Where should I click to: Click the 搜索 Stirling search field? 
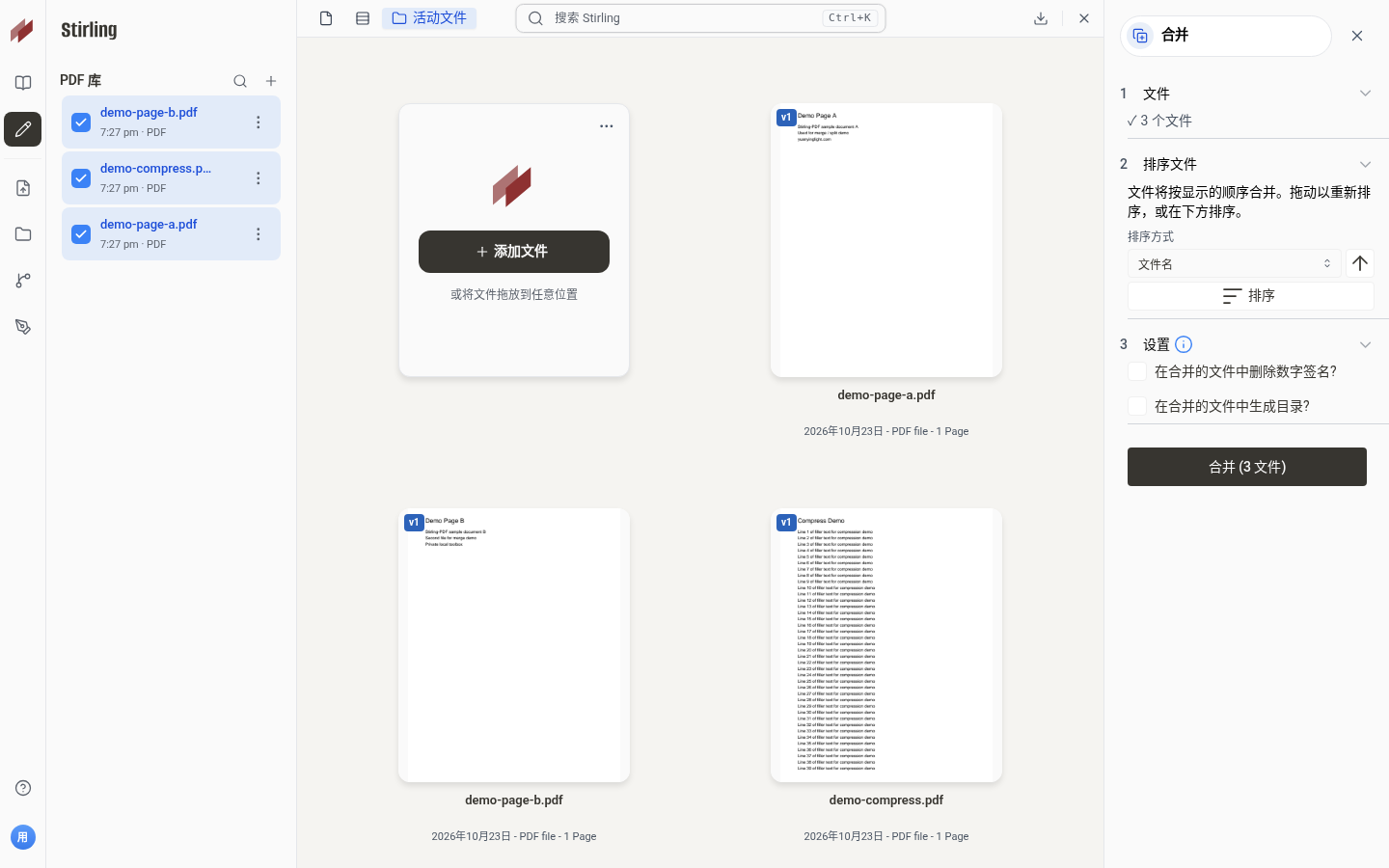point(701,18)
